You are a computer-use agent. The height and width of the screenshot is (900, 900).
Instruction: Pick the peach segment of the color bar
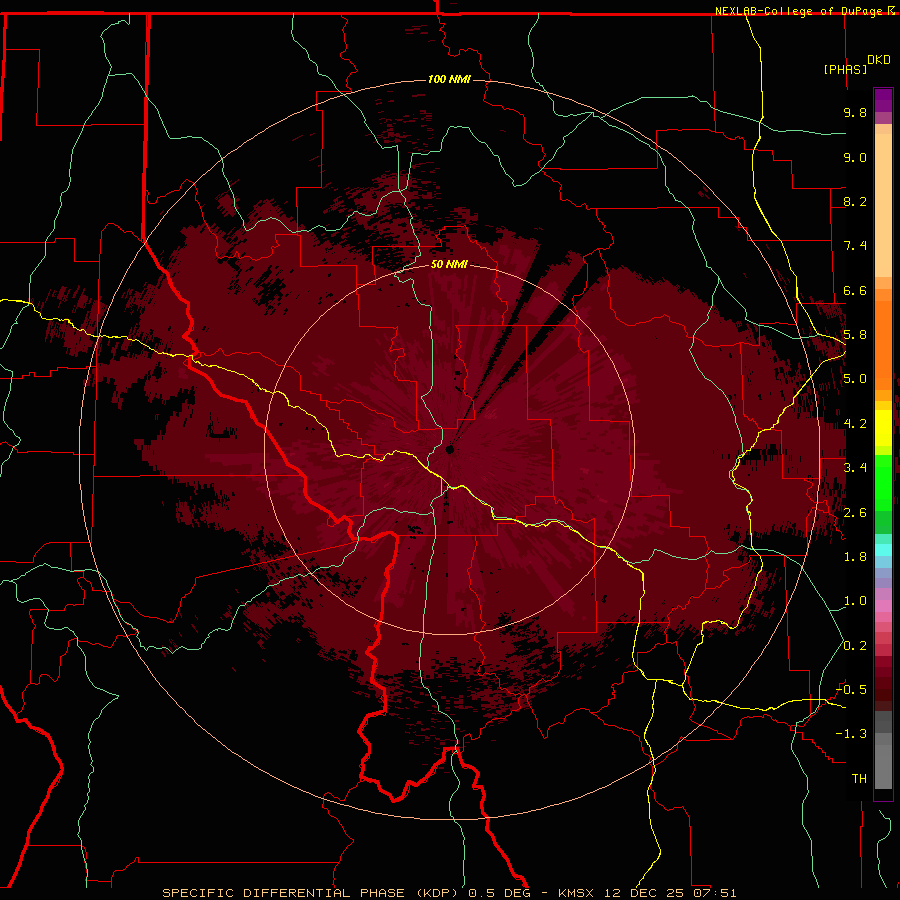[883, 207]
